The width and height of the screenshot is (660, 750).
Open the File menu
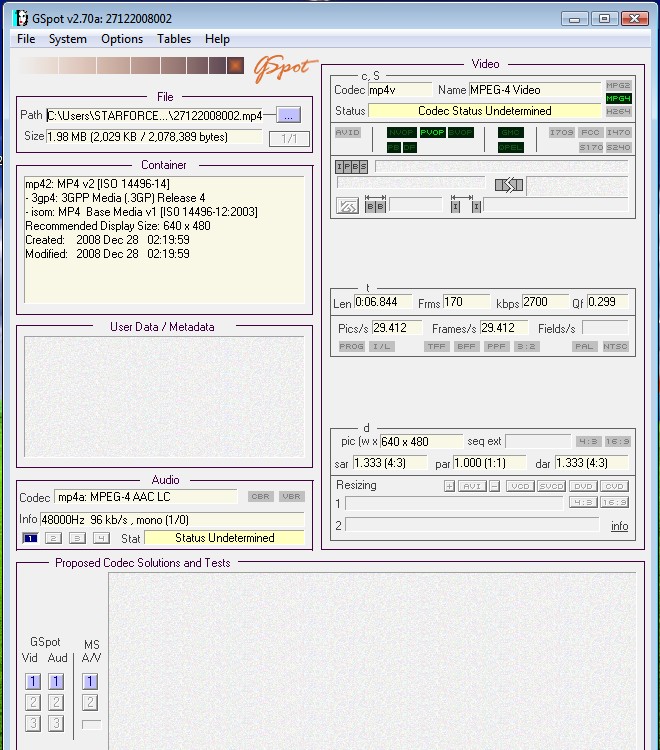click(26, 39)
